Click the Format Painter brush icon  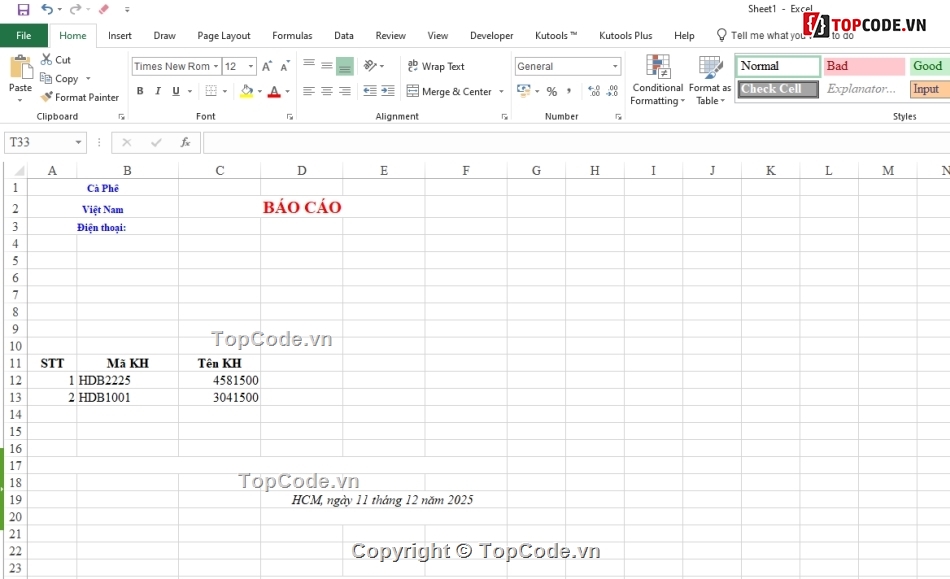pos(47,97)
